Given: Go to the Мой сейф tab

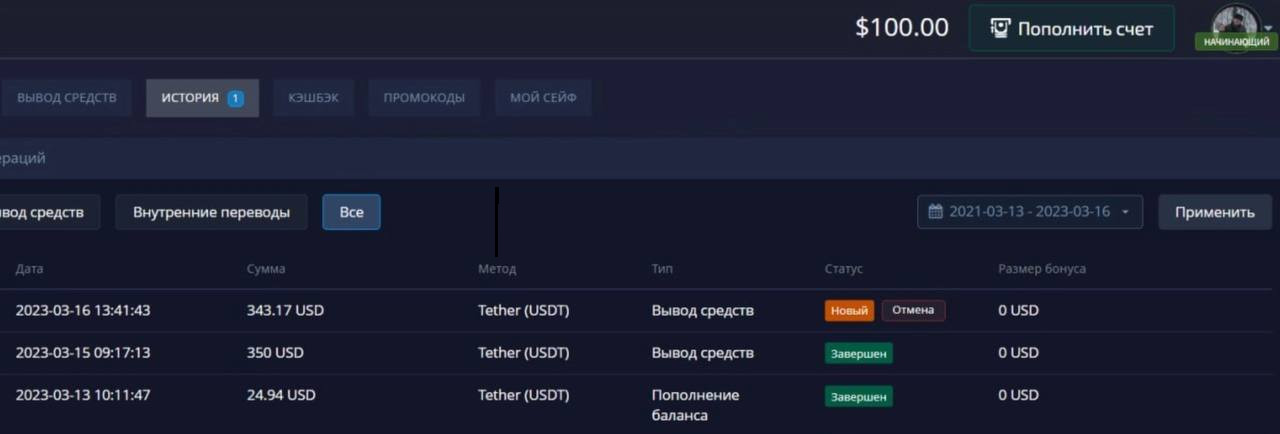Looking at the screenshot, I should tap(543, 98).
